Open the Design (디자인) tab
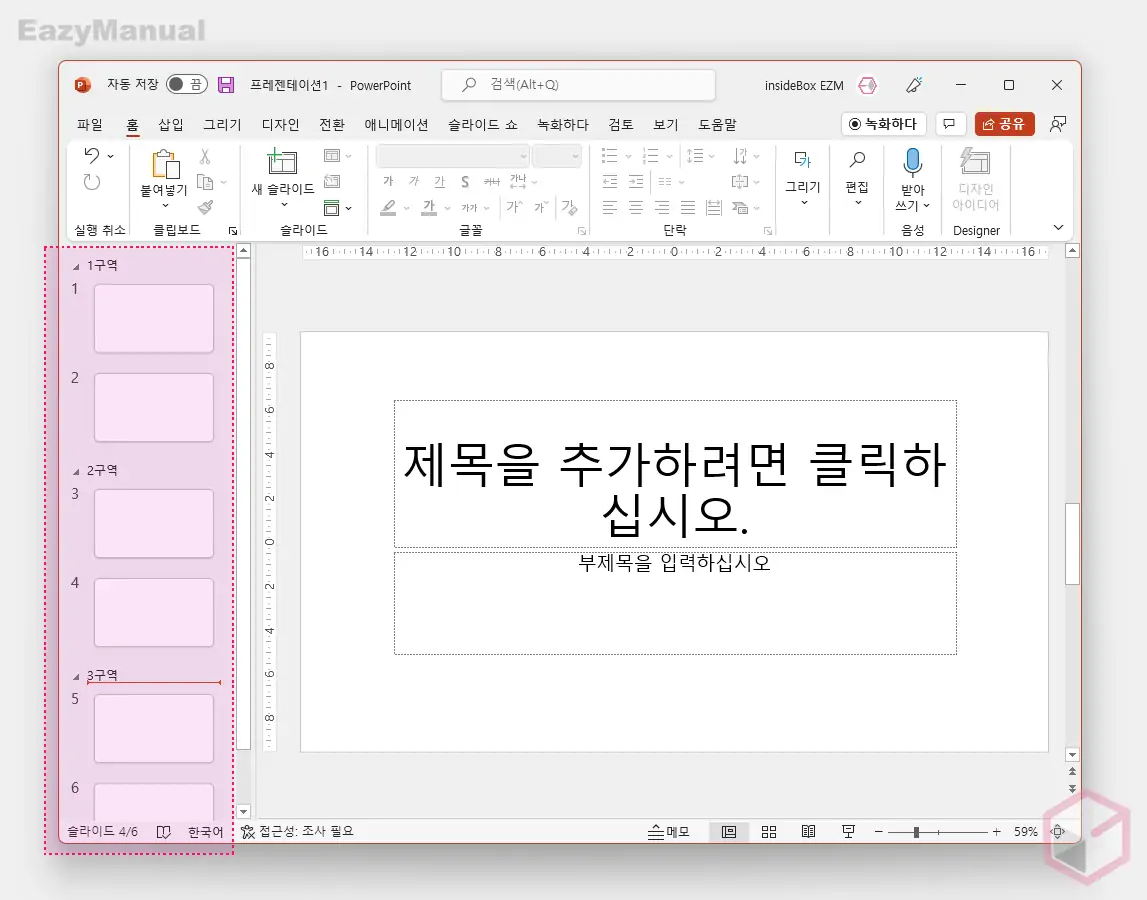The image size is (1147, 900). [281, 125]
